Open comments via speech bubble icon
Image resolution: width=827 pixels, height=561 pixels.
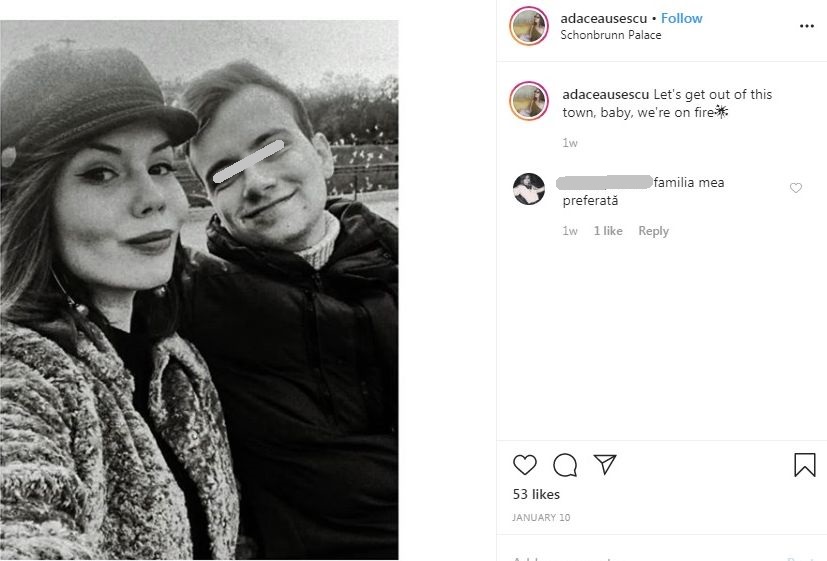pos(565,465)
